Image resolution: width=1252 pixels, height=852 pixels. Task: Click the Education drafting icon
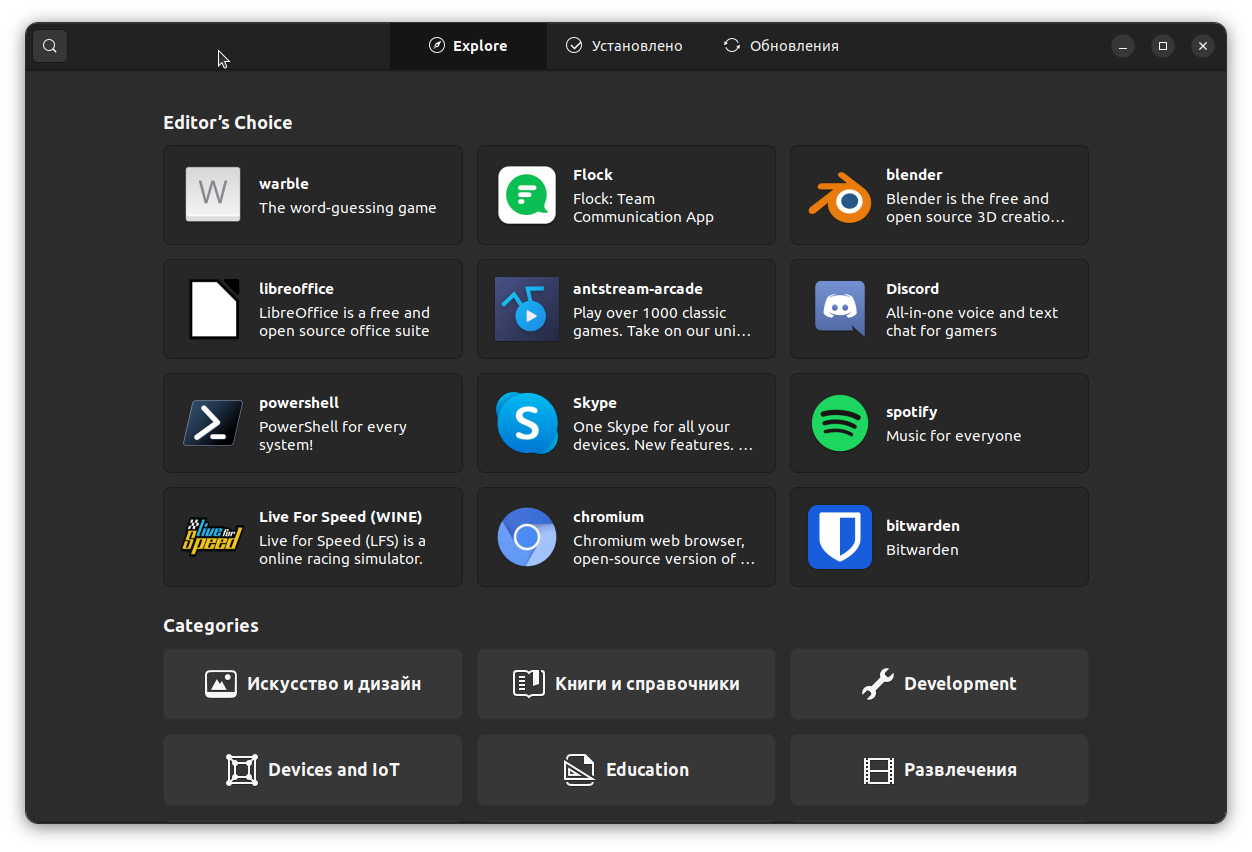click(x=580, y=770)
